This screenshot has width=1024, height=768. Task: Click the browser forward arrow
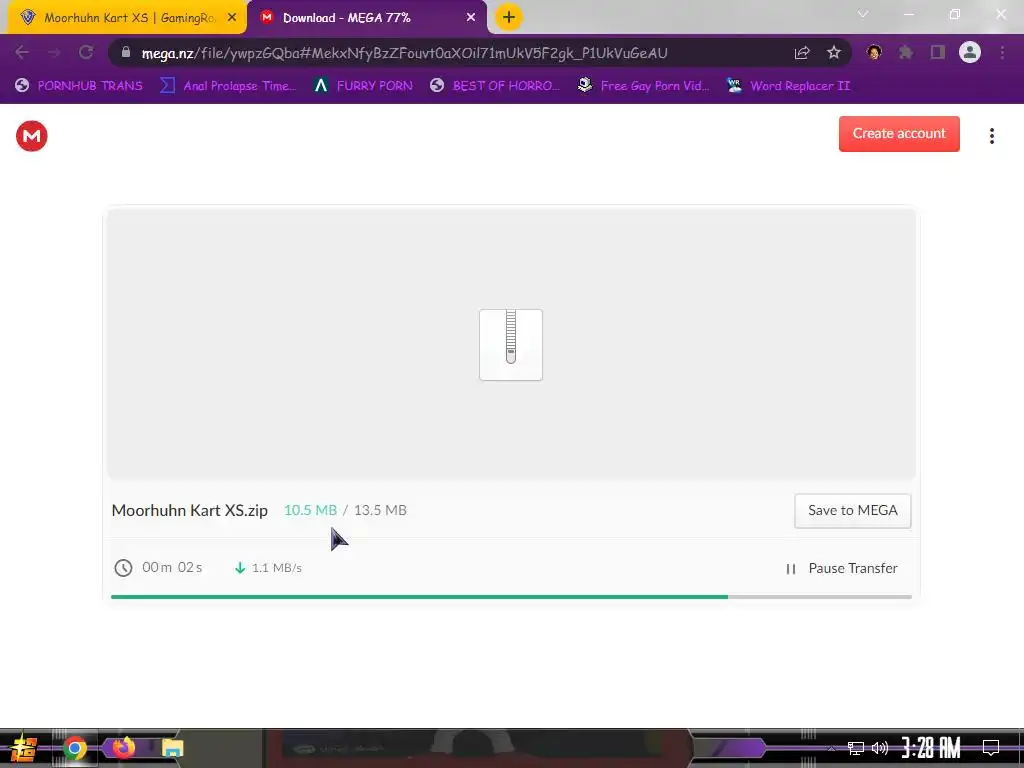(x=54, y=52)
